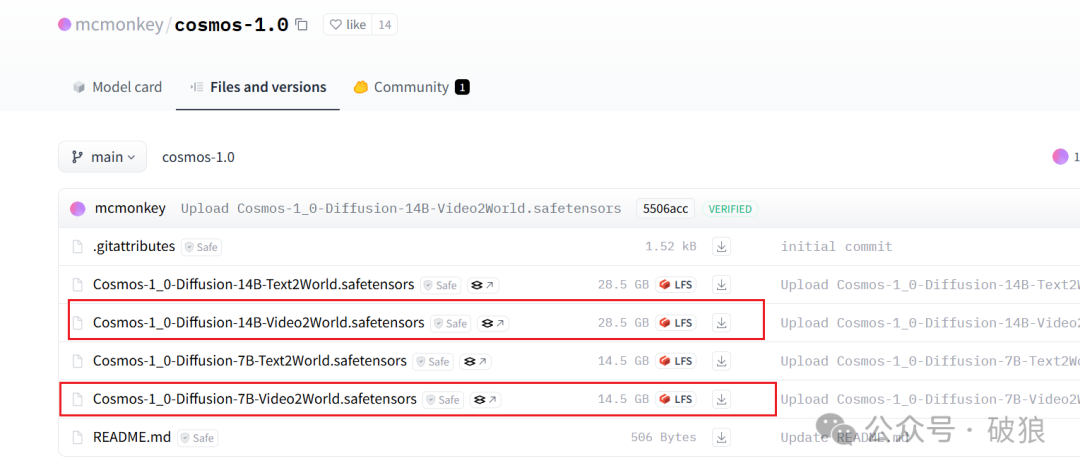Click the VERIFIED commit badge
The width and height of the screenshot is (1080, 473).
(x=730, y=209)
